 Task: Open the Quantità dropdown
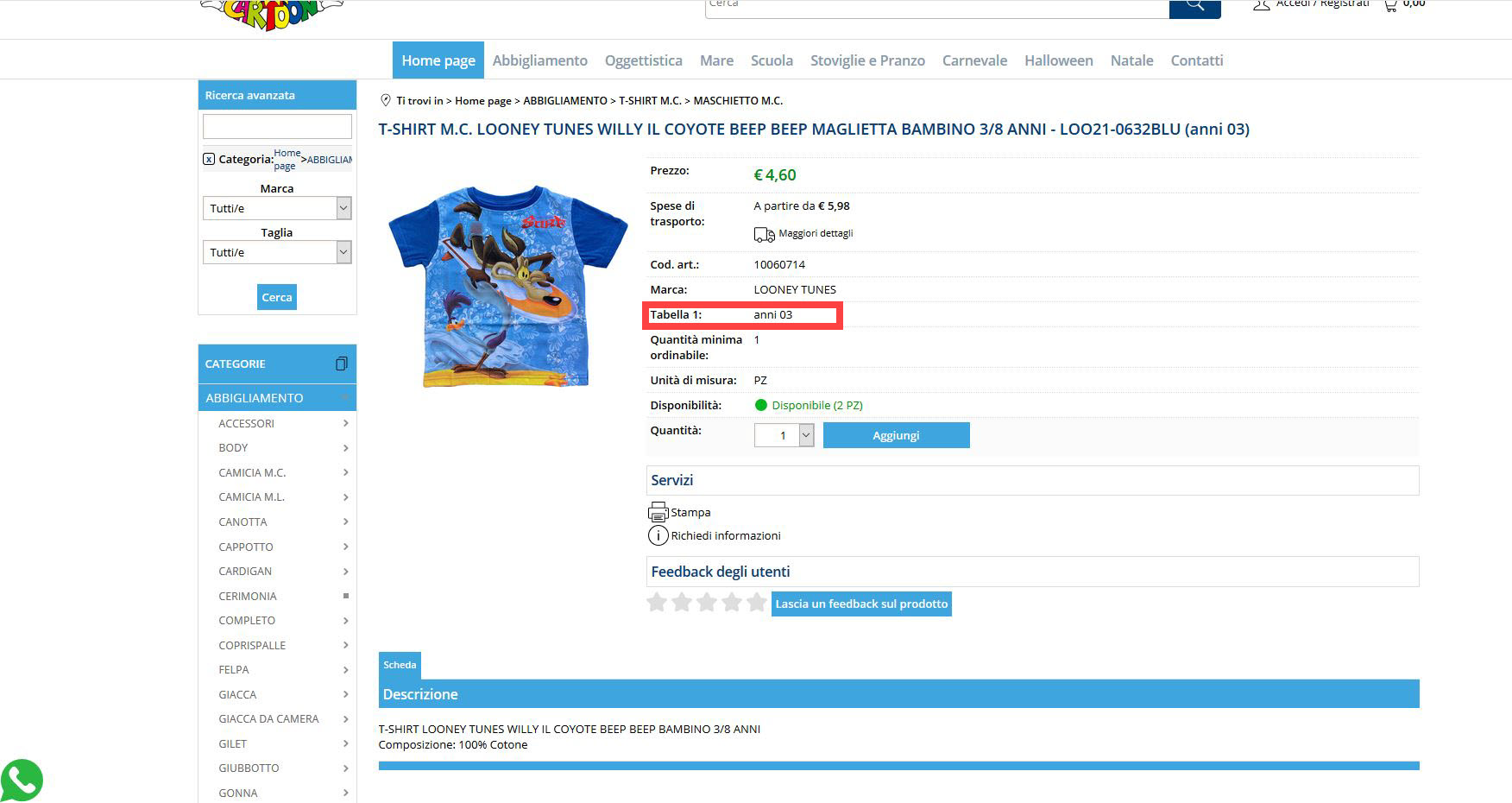click(784, 435)
